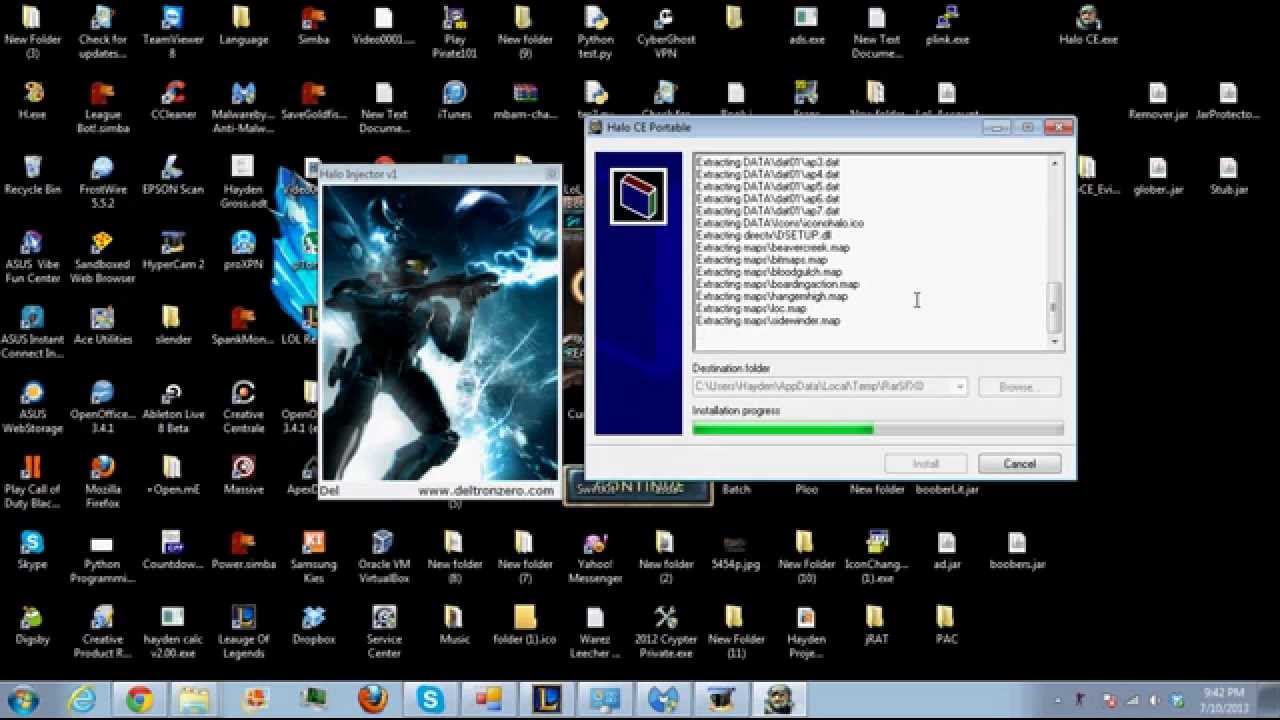Viewport: 1280px width, 720px height.
Task: Select the 2012 Crypter Private.exe icon
Action: coord(665,632)
